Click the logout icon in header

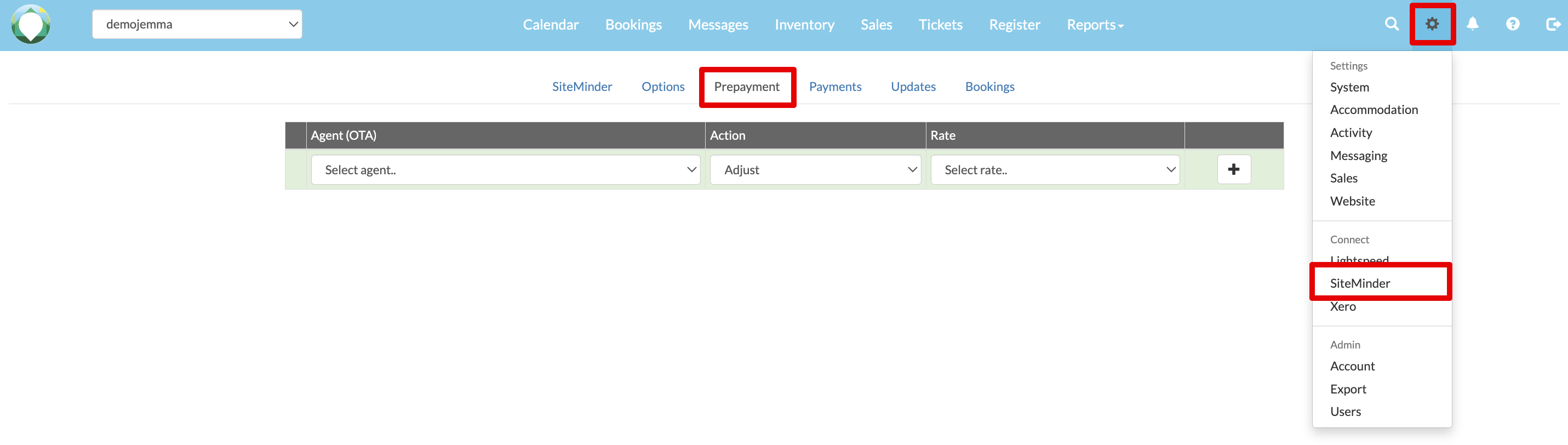[1553, 24]
